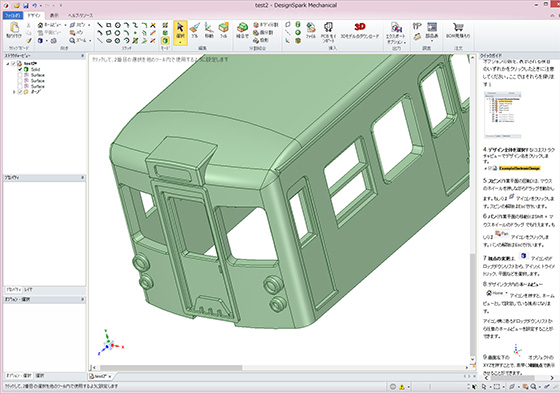Select the Circle sketch tool
Image resolution: width=560 pixels, height=394 pixels.
[x=118, y=25]
